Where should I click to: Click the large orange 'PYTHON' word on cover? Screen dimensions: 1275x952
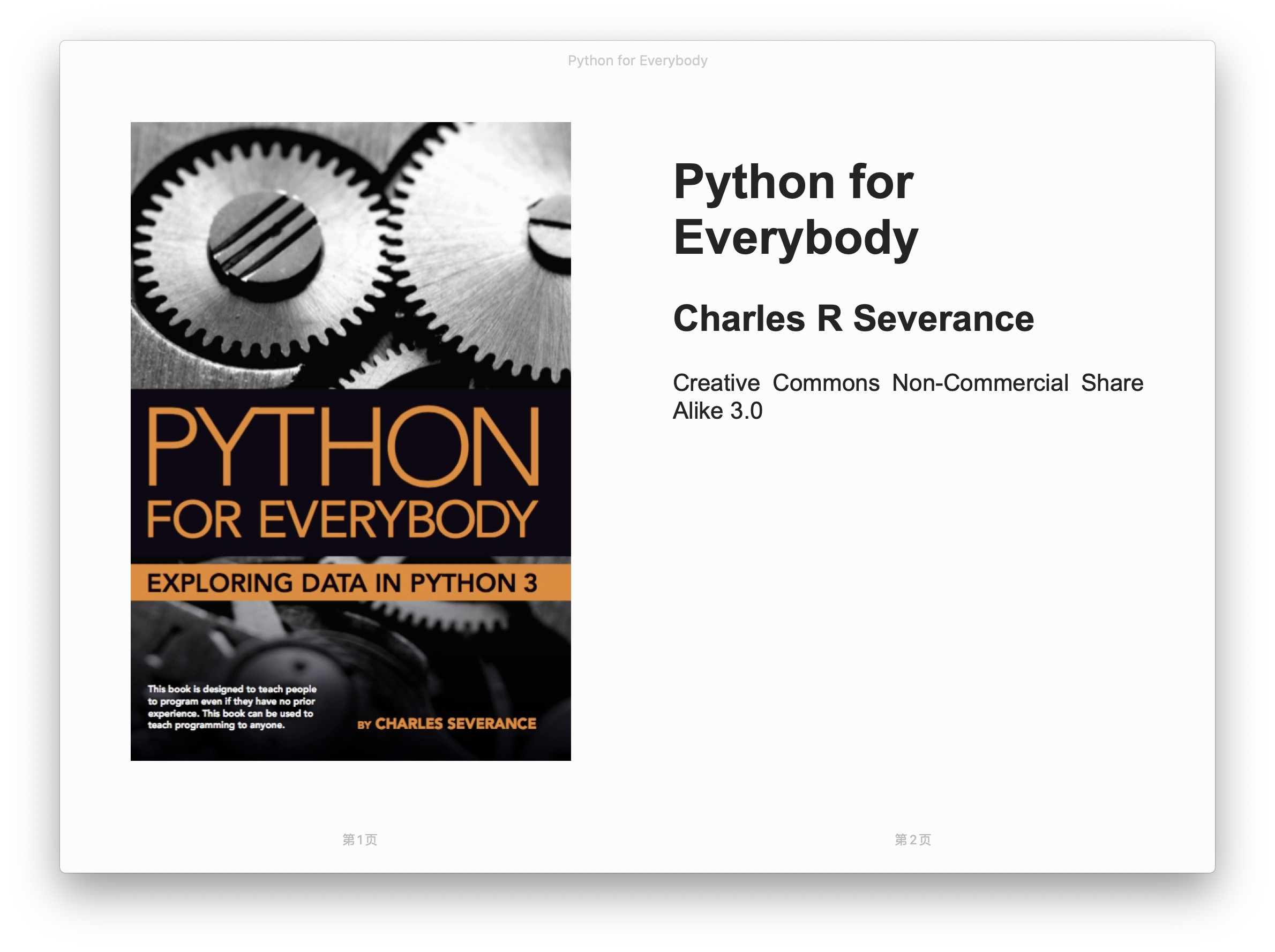[x=344, y=447]
